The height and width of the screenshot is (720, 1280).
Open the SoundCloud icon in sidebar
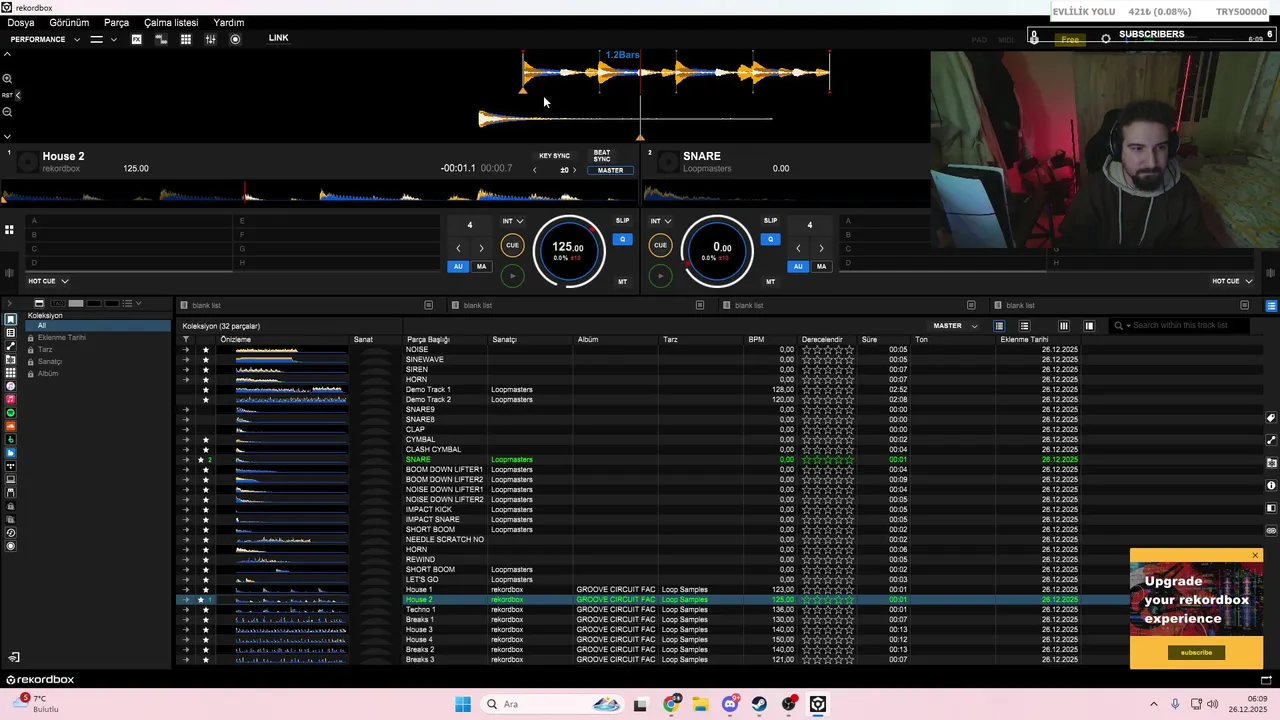[11, 426]
